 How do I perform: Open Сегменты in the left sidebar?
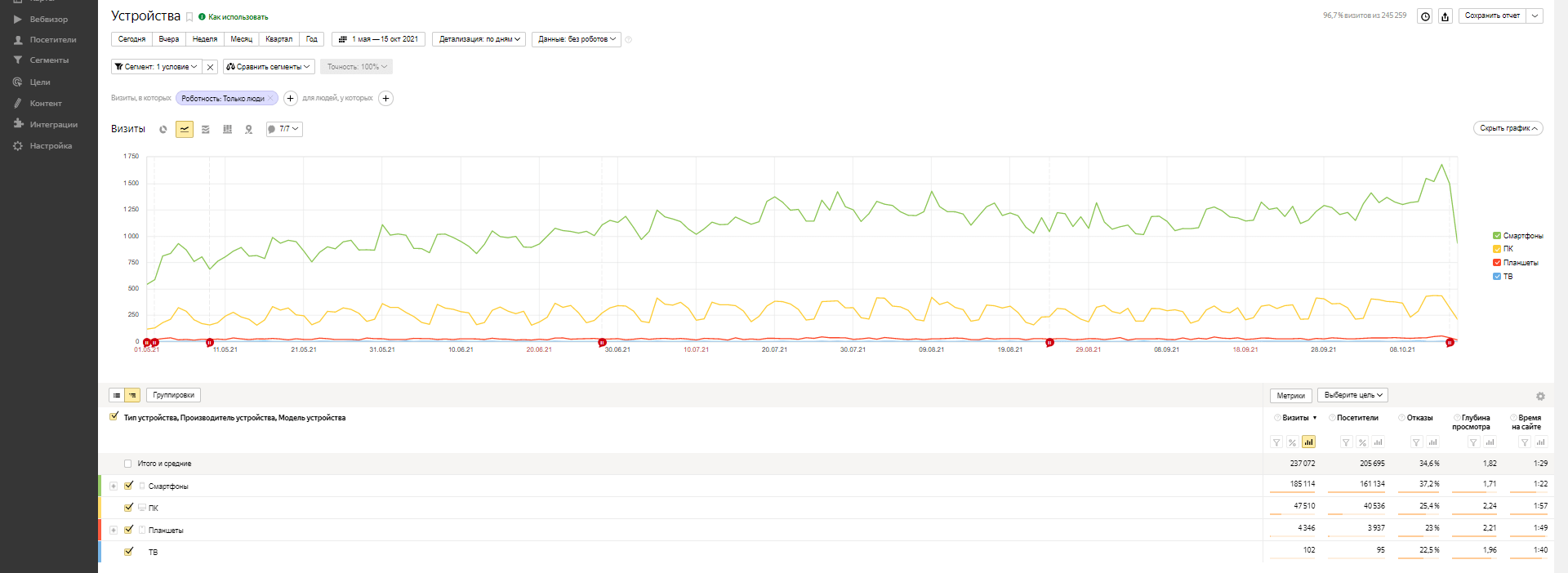[x=49, y=60]
